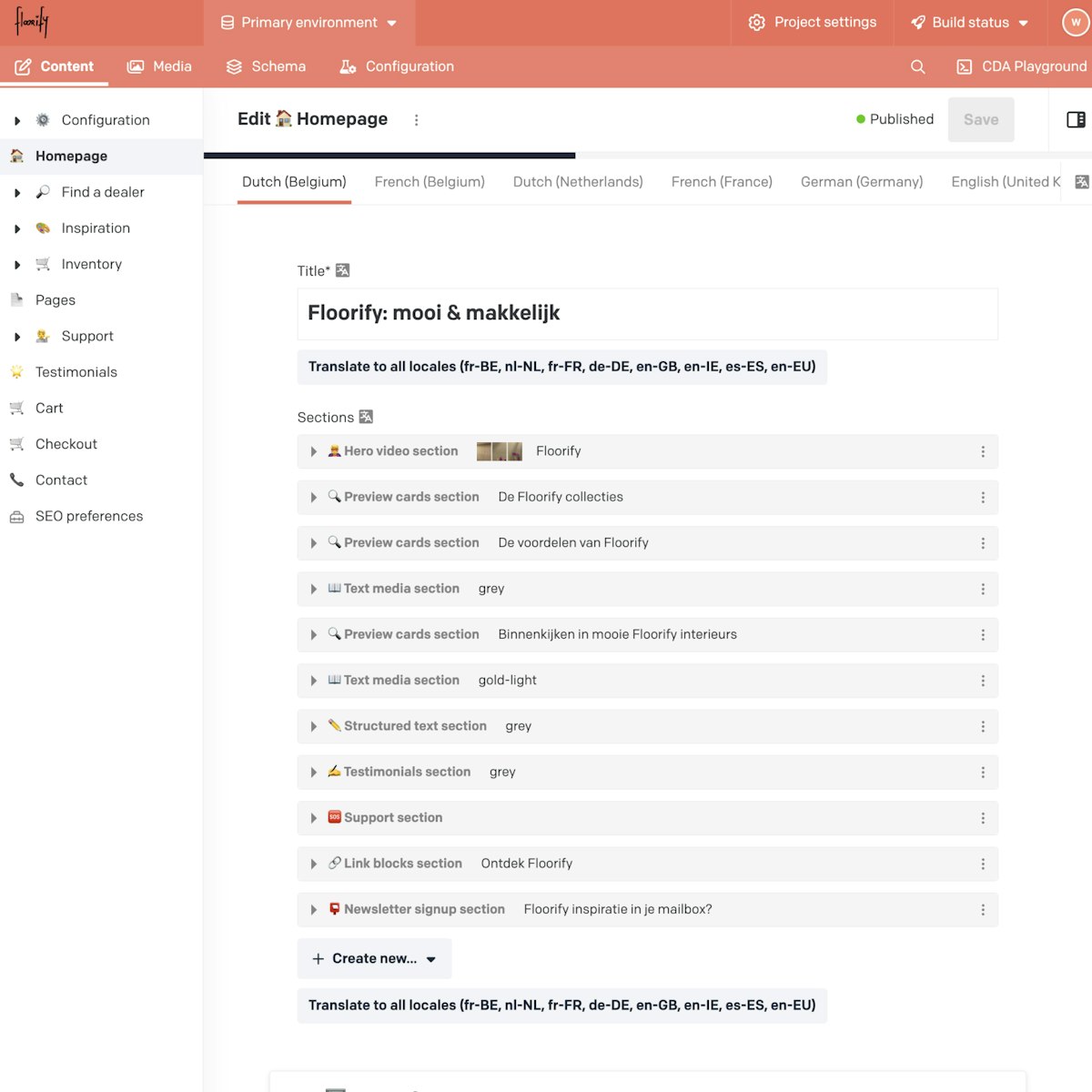Expand Support tree item in sidebar
This screenshot has width=1092, height=1092.
(x=17, y=337)
